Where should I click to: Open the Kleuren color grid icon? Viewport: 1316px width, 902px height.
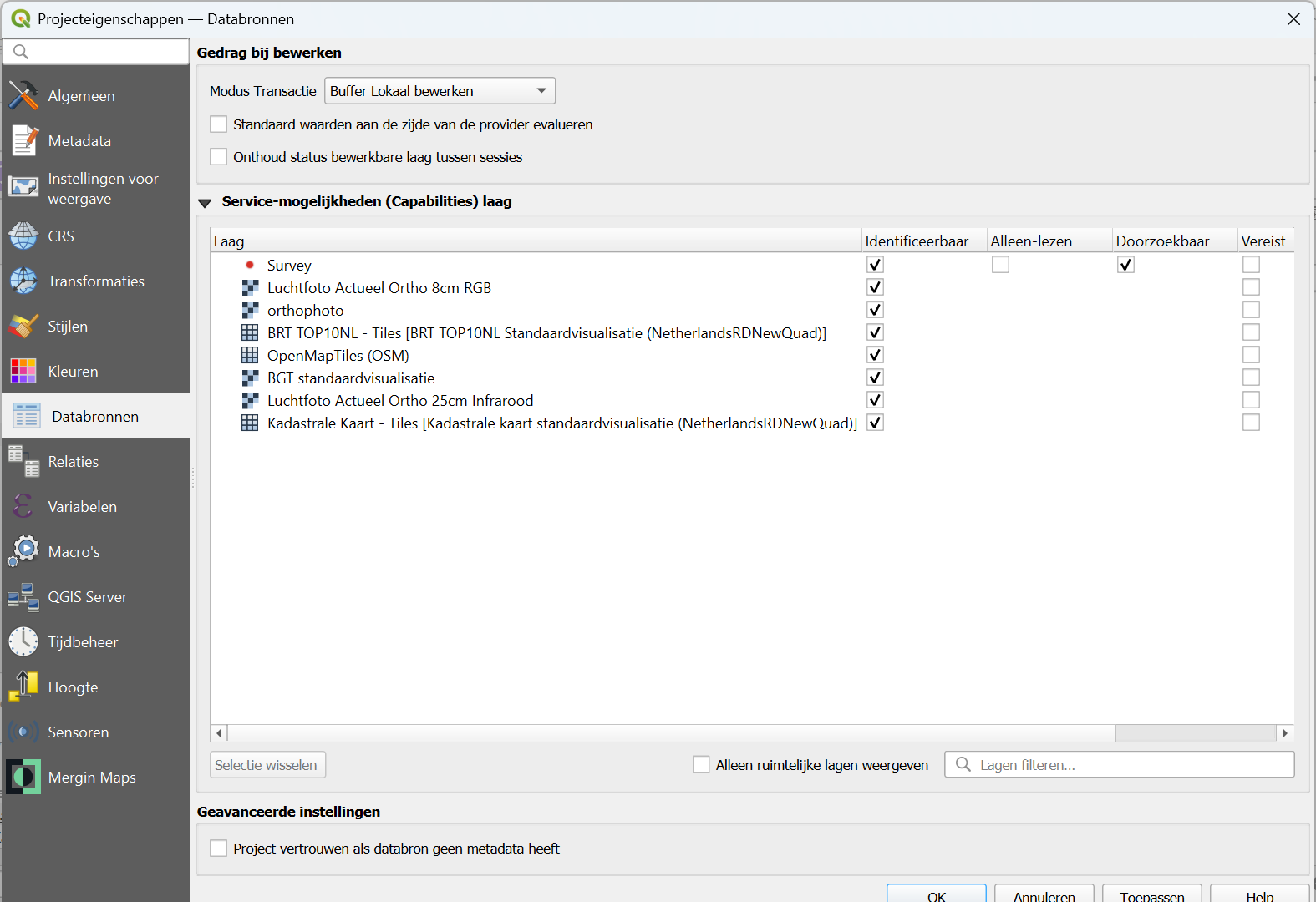pyautogui.click(x=23, y=371)
